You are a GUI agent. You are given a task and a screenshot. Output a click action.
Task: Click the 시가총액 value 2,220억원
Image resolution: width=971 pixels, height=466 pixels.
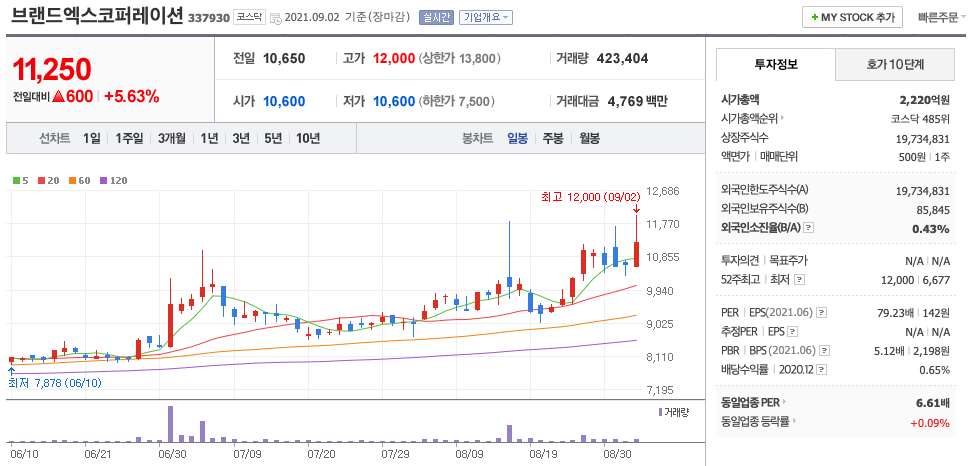924,99
